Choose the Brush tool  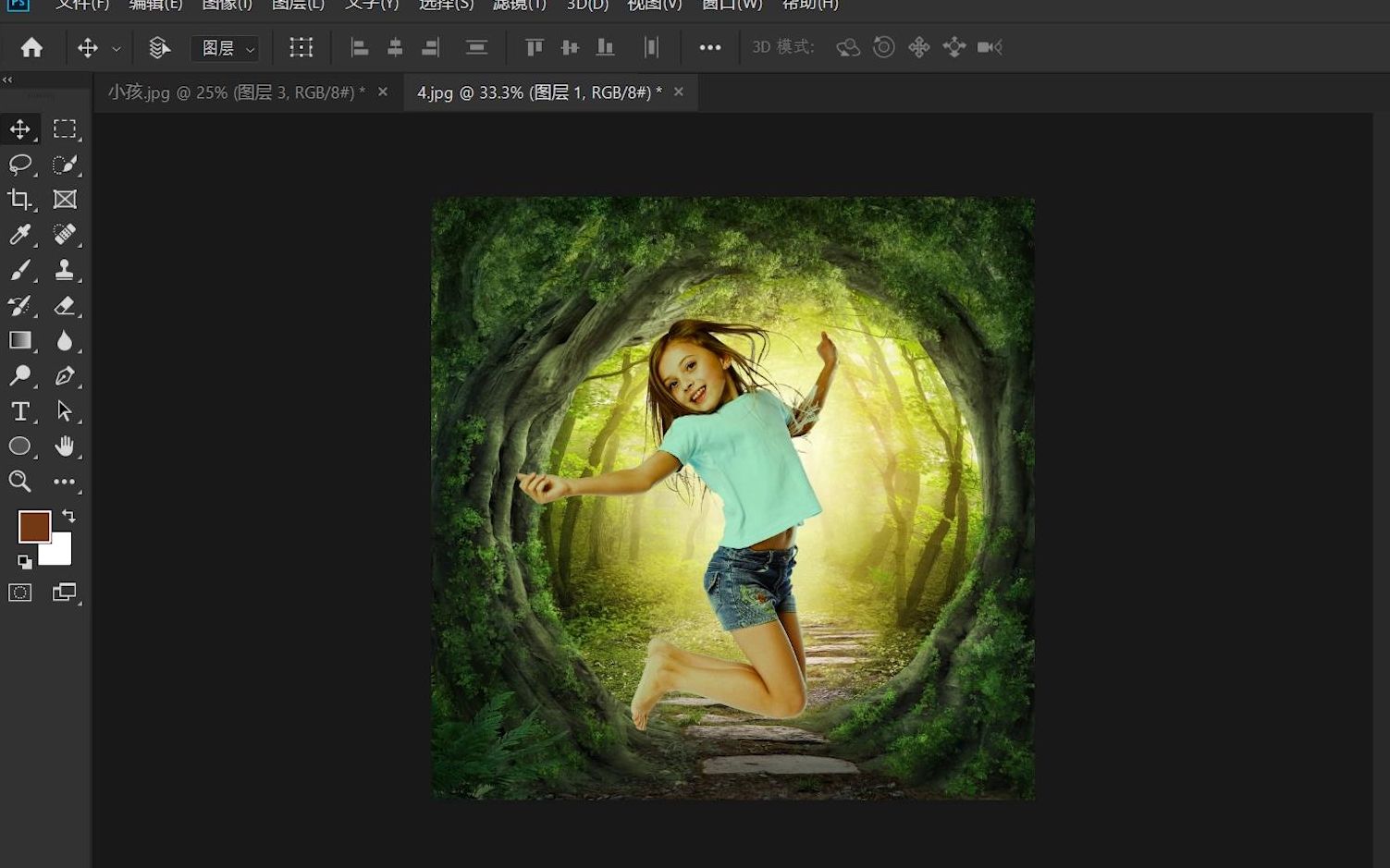[20, 270]
